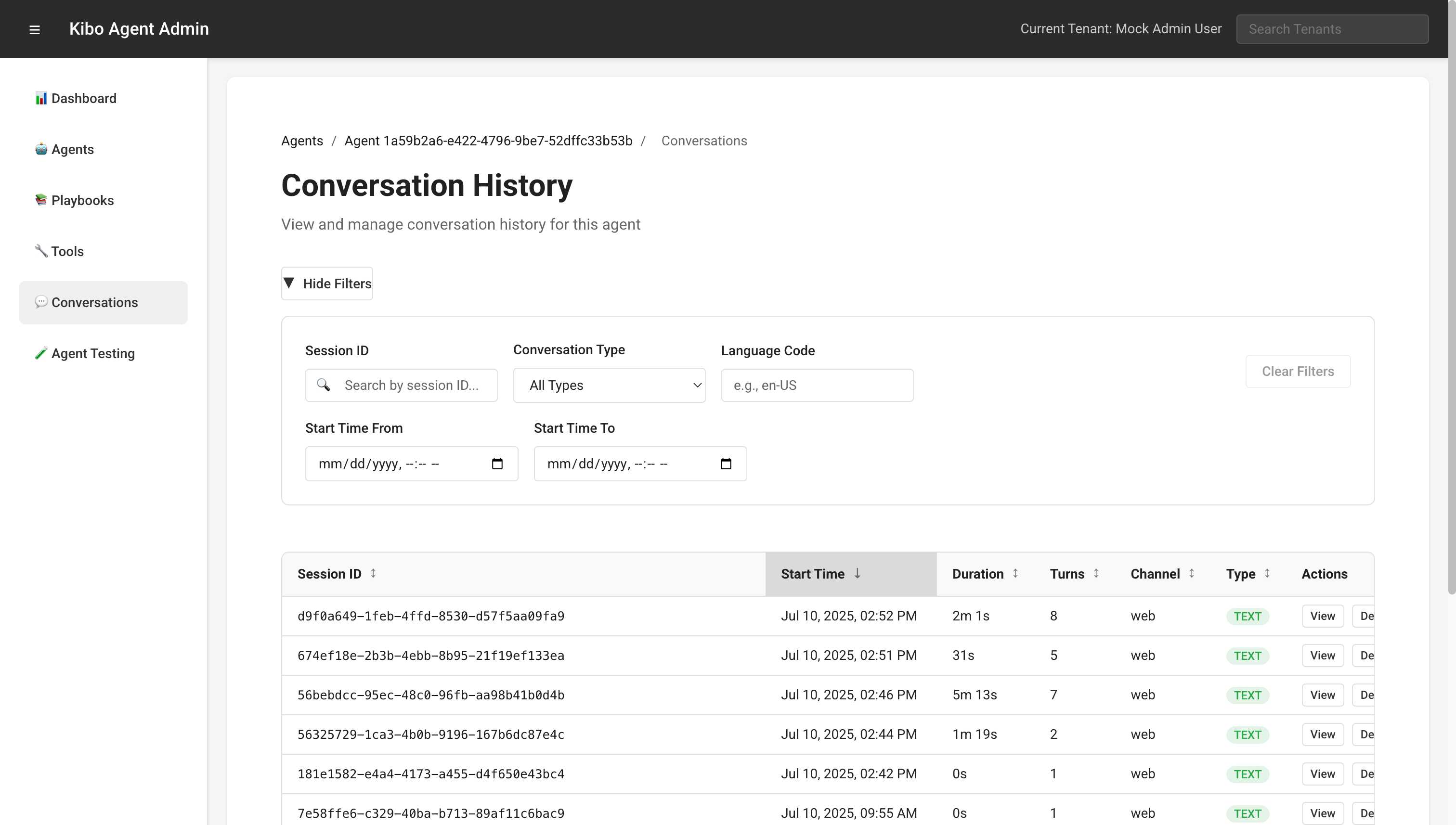
Task: Select session ID 674ef18e-2b3b-4ebb-8b95-21f19ef133ea
Action: [x=431, y=656]
